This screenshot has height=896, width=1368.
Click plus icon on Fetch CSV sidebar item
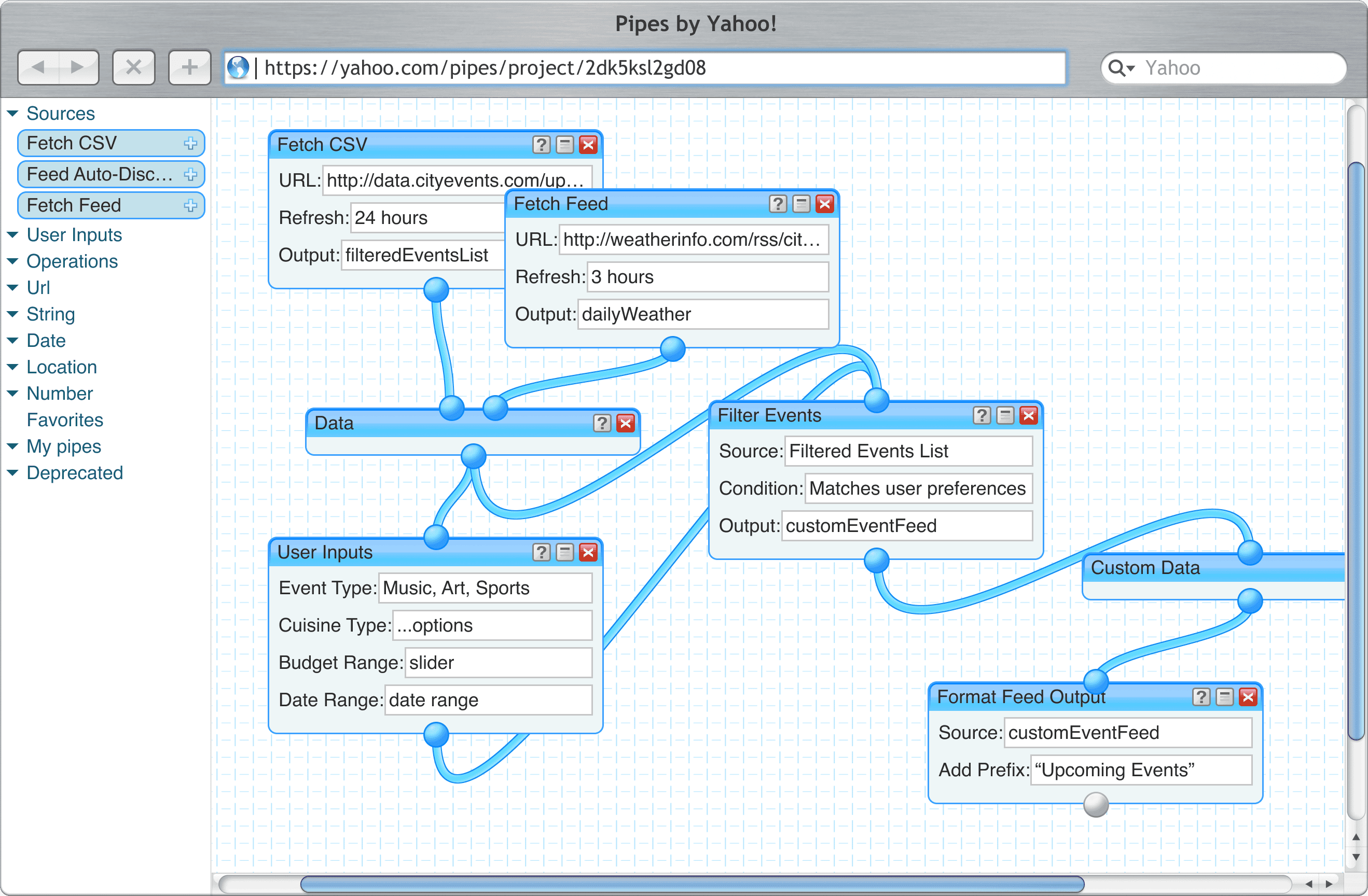click(x=190, y=144)
